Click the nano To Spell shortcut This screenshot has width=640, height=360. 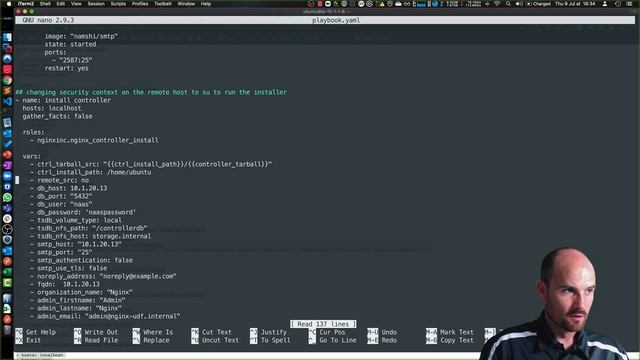click(x=270, y=340)
